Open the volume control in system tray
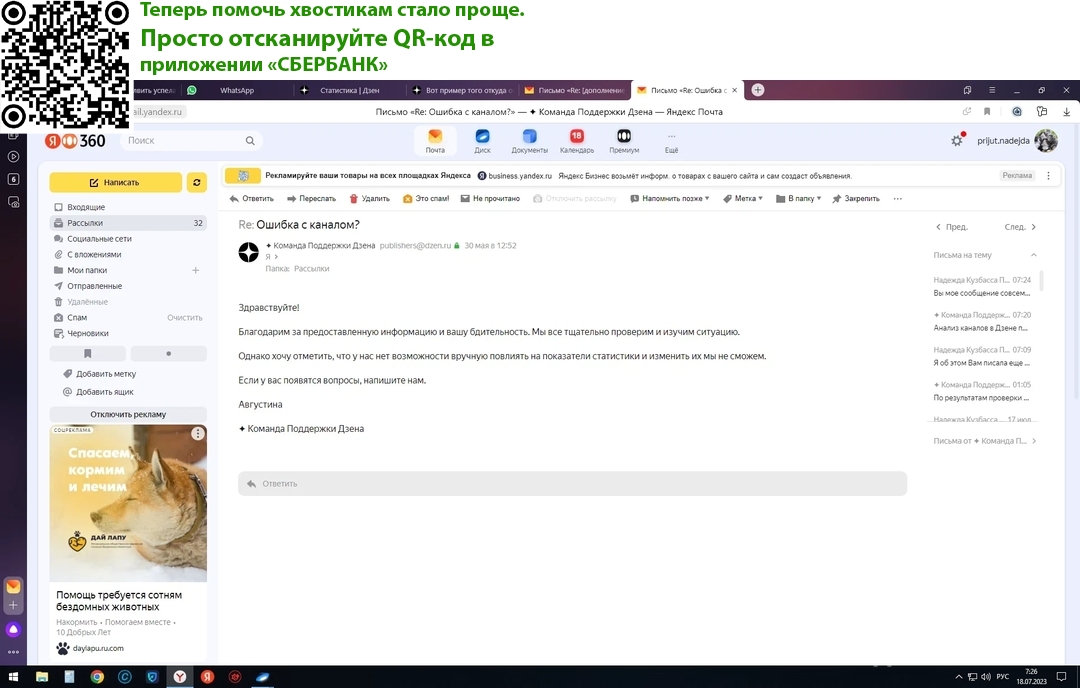The width and height of the screenshot is (1080, 688). click(x=986, y=677)
